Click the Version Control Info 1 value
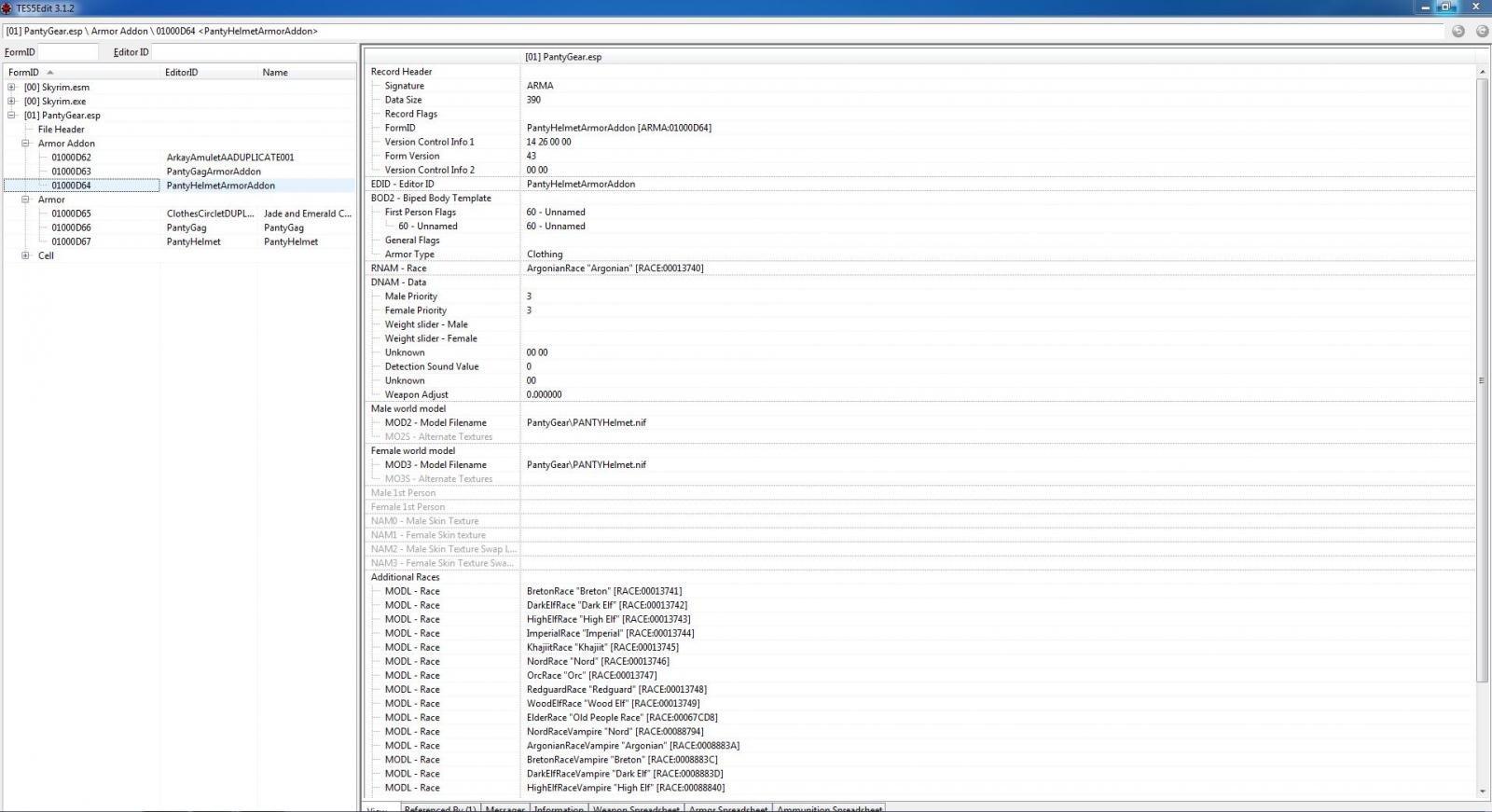Screen dimensions: 1492x812 point(548,142)
